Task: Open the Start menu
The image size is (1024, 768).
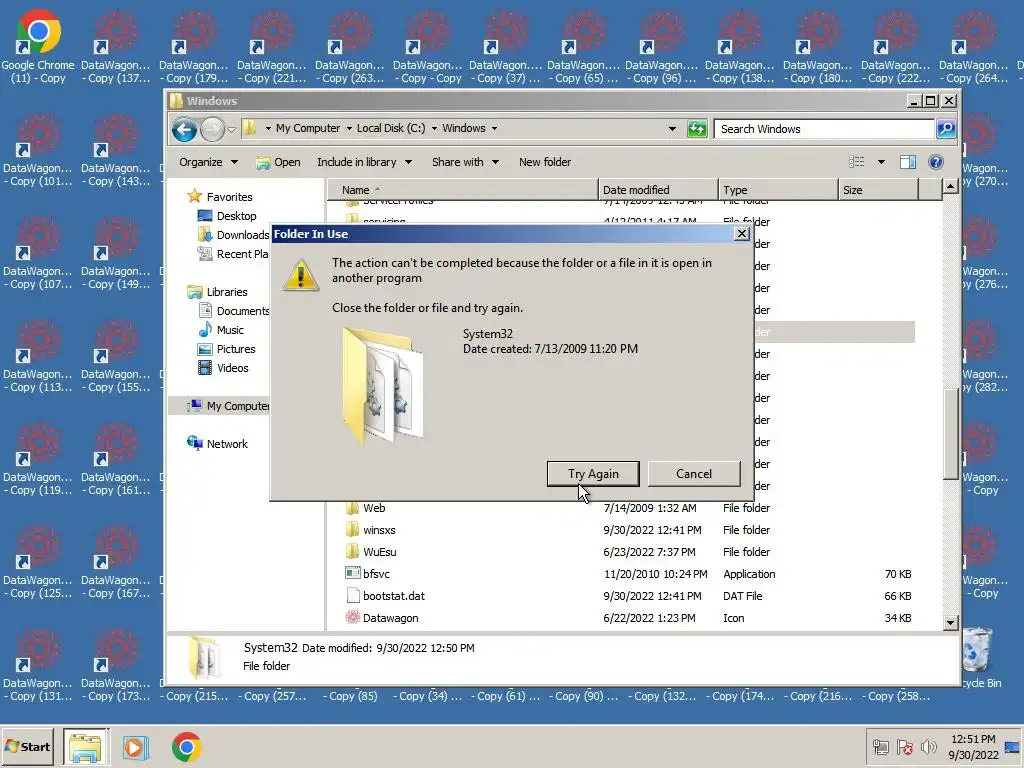Action: coord(28,746)
